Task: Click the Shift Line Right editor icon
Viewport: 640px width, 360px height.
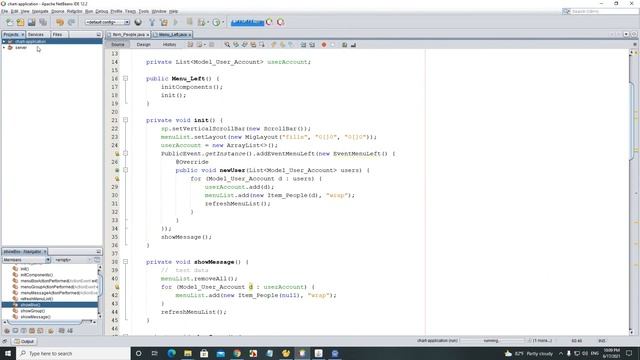Action: click(x=312, y=44)
